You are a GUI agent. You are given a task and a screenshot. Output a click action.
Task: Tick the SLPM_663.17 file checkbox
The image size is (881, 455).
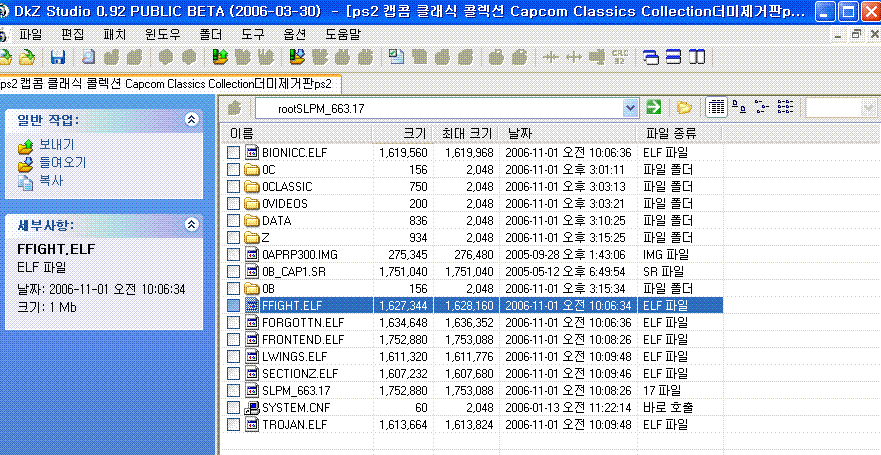click(x=233, y=390)
